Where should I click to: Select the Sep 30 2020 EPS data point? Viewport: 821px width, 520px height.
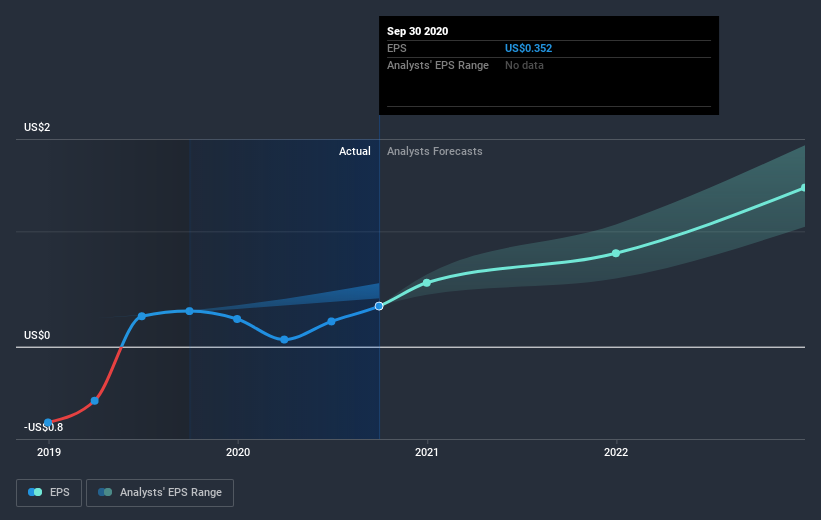379,306
